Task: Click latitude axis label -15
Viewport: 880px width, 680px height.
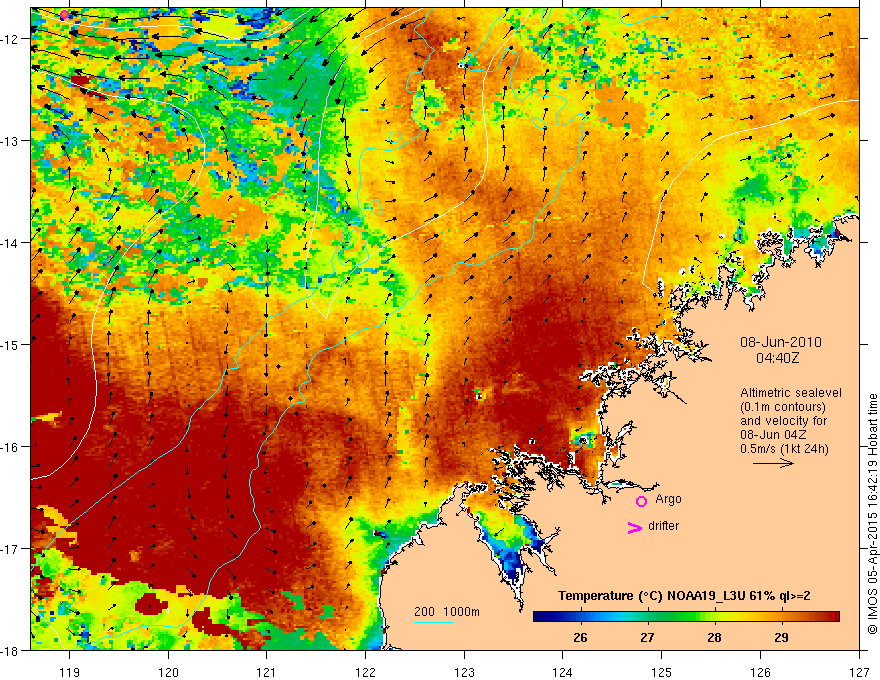Action: pyautogui.click(x=11, y=344)
